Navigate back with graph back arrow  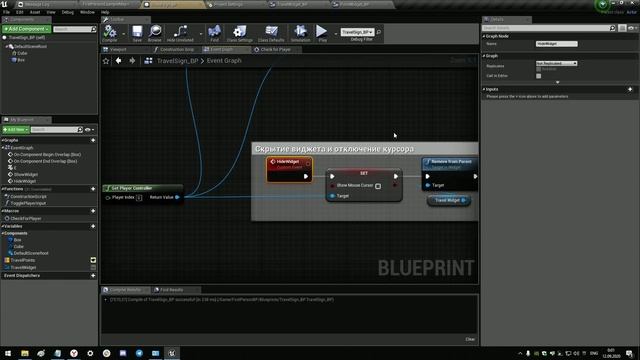point(118,61)
